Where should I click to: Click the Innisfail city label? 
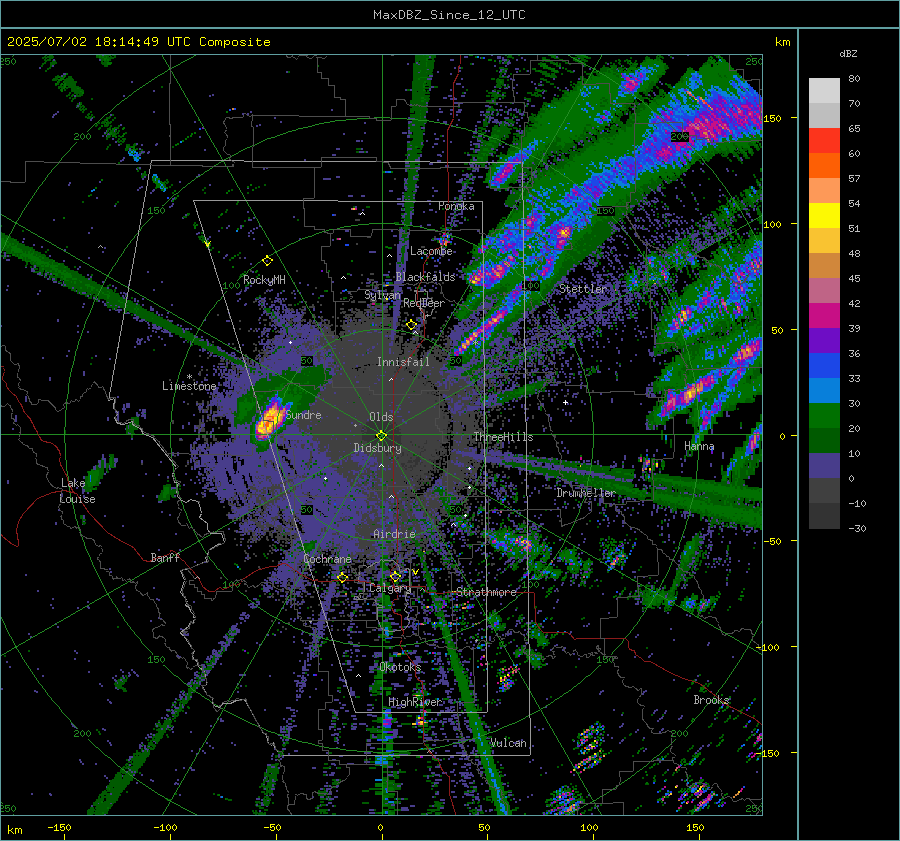(x=403, y=362)
